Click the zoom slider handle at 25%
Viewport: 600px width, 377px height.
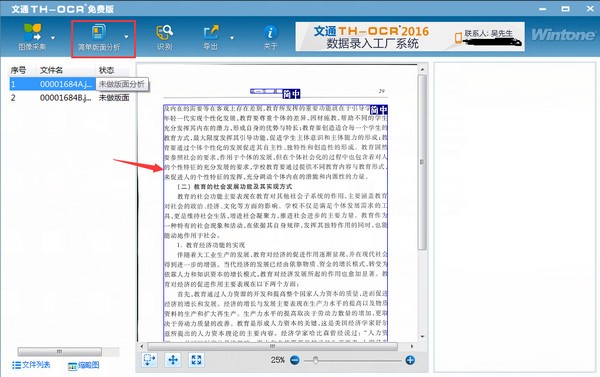[315, 360]
